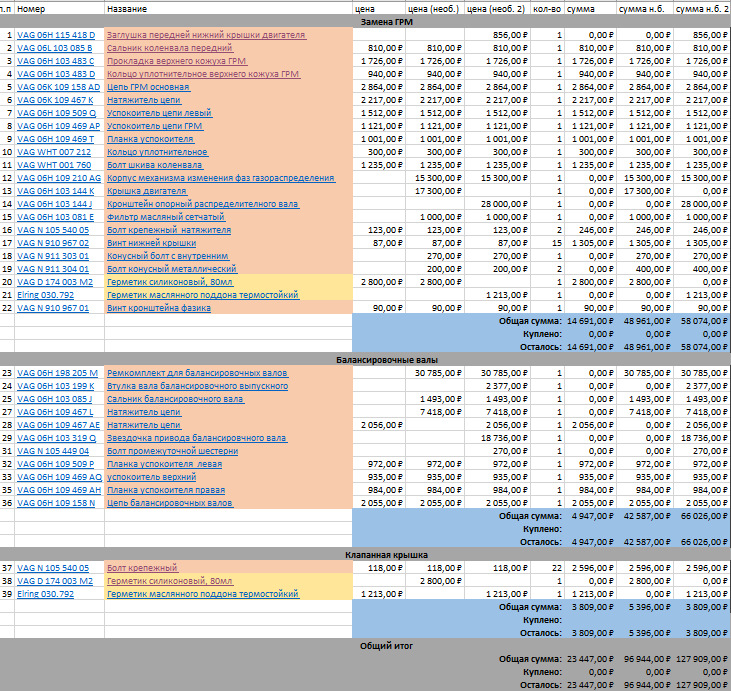Open link Цепь ГРМ основная
Screen dimensions: 731x691
coord(148,87)
